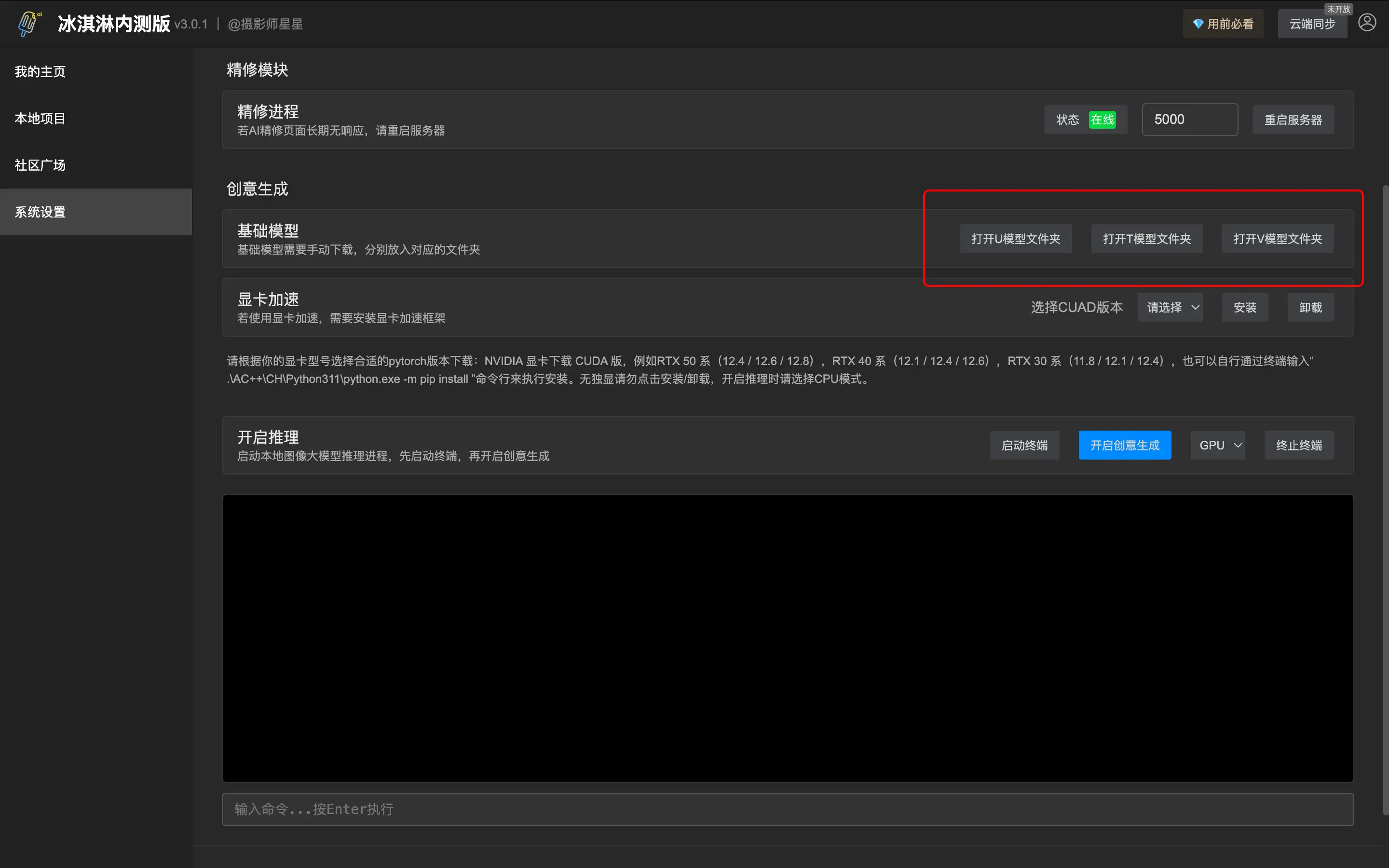Click 安装 to install GPU framework

[x=1244, y=308]
